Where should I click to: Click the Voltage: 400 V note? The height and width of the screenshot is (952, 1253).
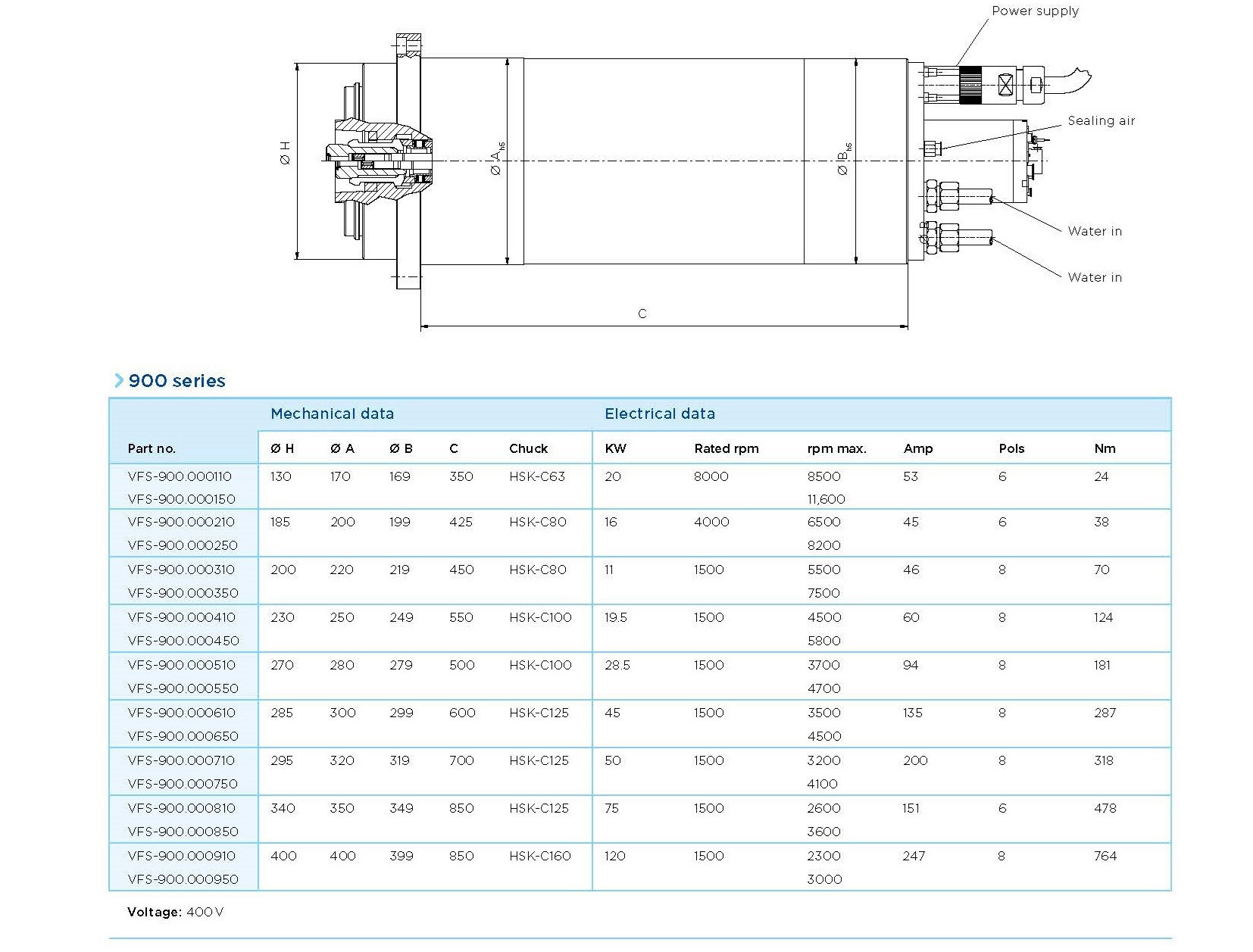pyautogui.click(x=176, y=912)
